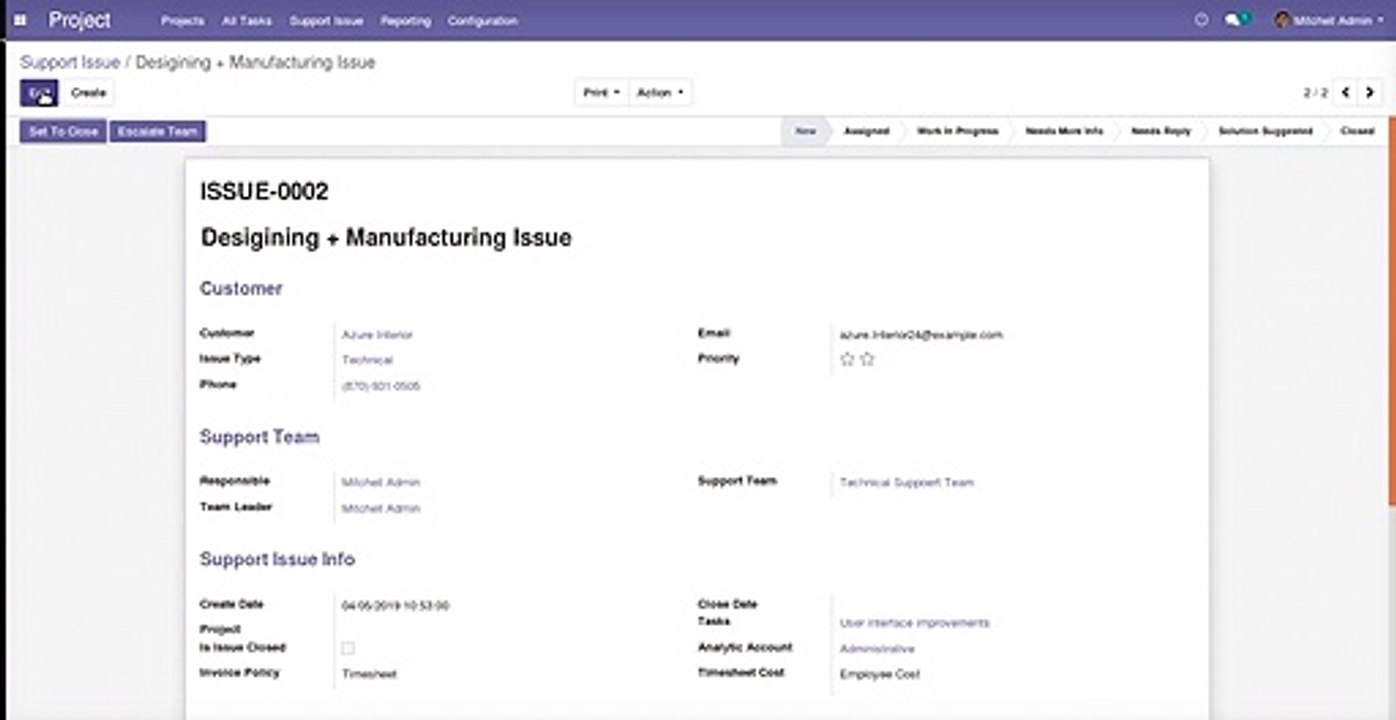Open the User interface improvements task link

[915, 623]
